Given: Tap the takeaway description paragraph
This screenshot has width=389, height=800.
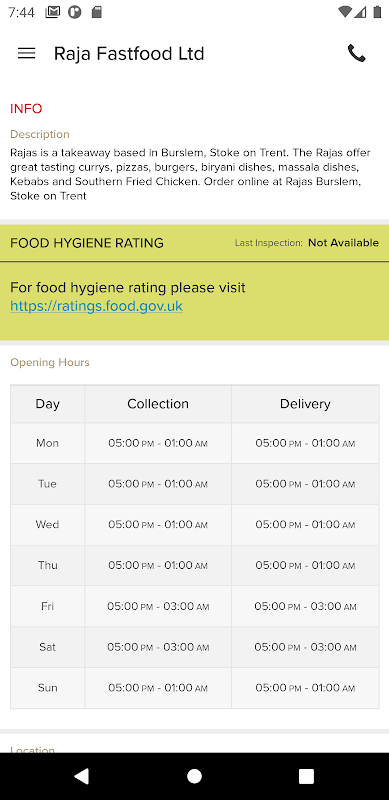Looking at the screenshot, I should 190,174.
